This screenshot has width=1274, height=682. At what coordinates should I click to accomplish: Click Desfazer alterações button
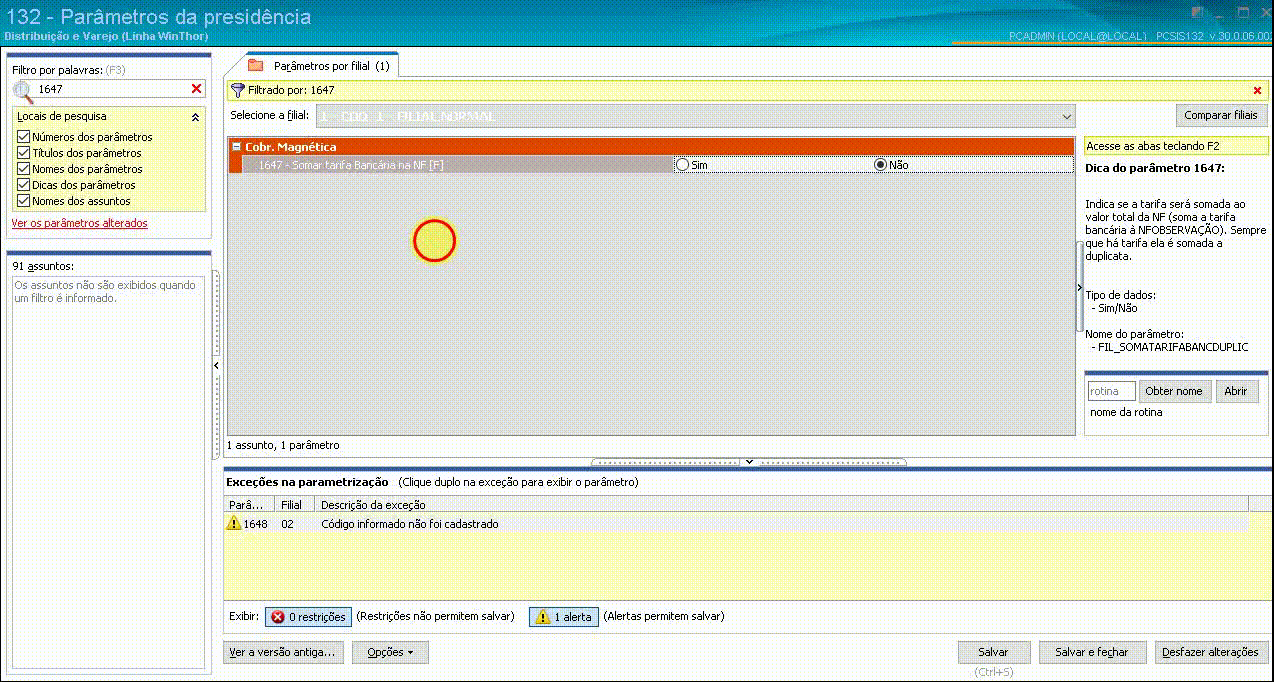pos(1211,652)
